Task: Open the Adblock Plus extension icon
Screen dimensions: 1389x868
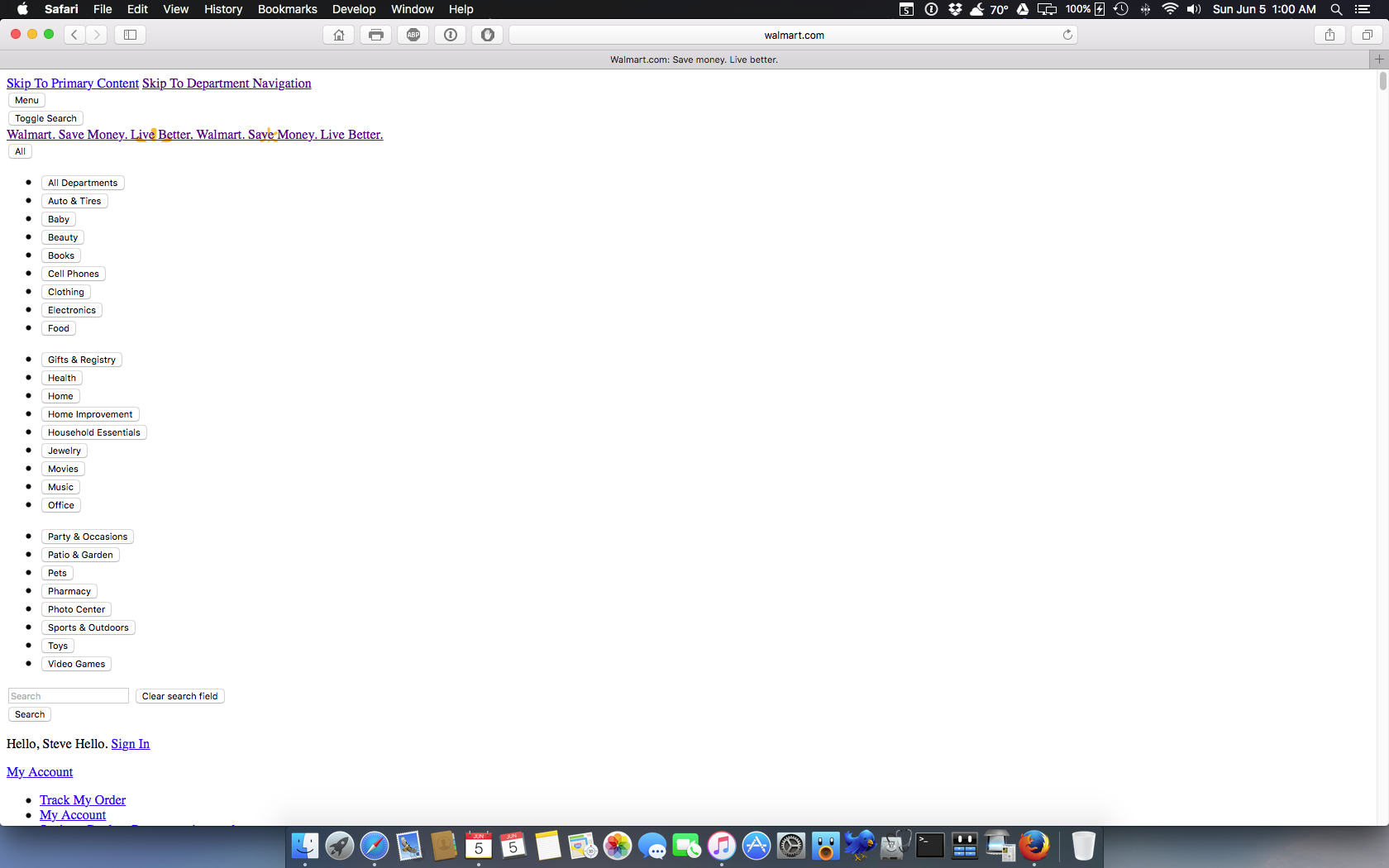Action: [413, 35]
